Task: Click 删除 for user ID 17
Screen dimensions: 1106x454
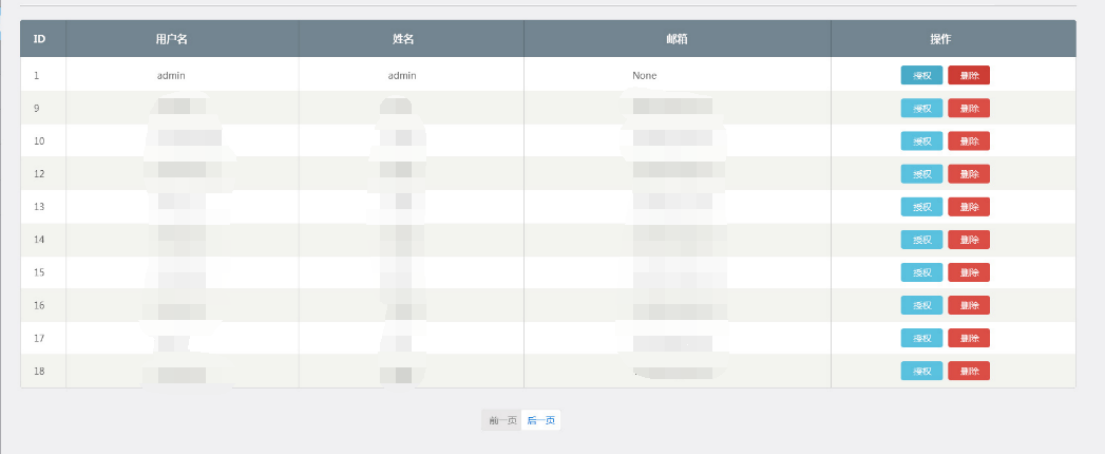Action: pyautogui.click(x=968, y=338)
